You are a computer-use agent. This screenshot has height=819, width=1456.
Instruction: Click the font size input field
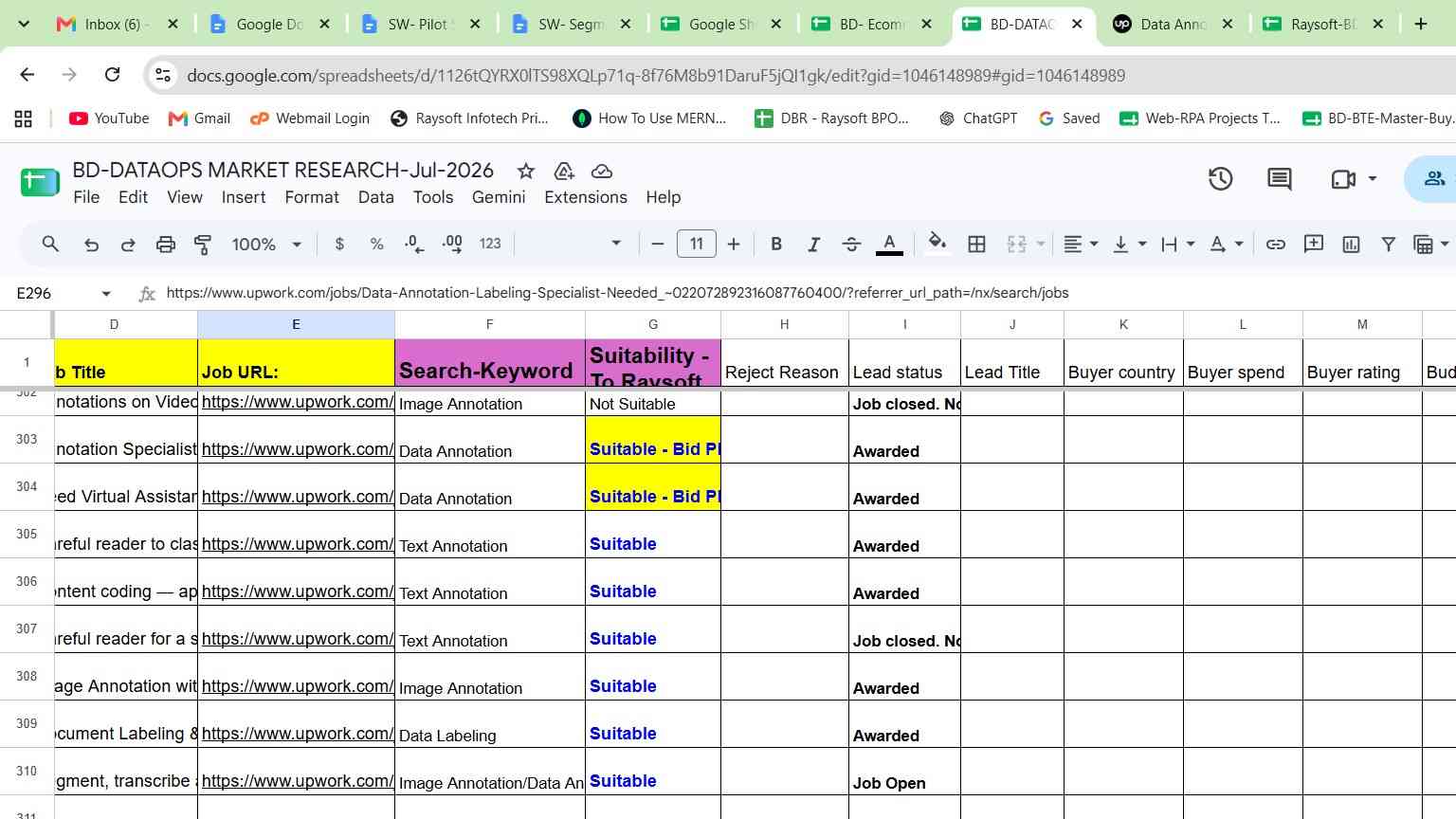[x=697, y=245]
